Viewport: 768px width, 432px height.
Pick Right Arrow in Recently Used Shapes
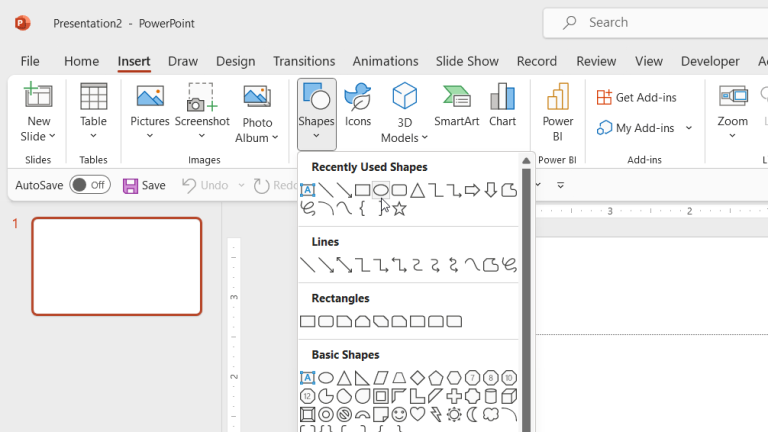tap(472, 190)
